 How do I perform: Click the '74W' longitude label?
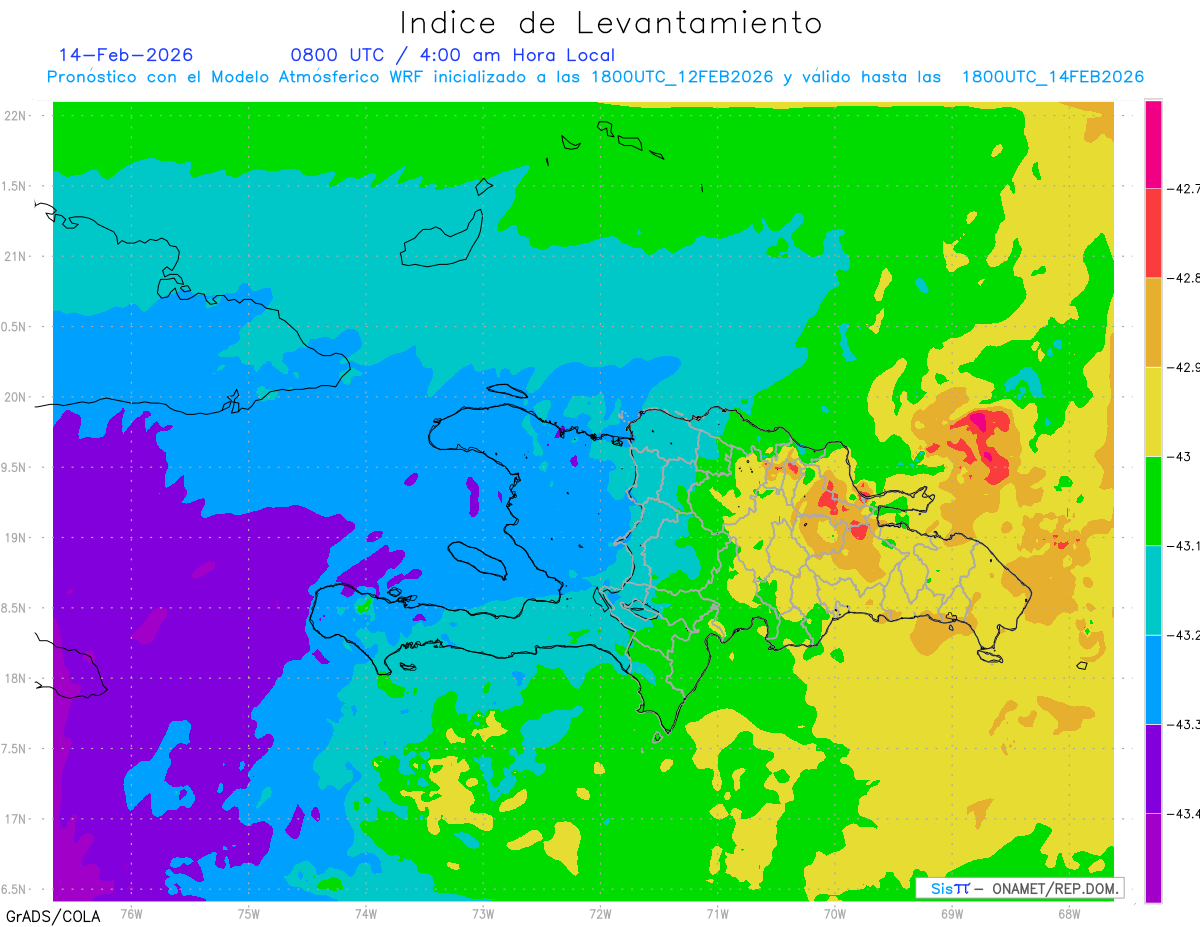point(365,913)
